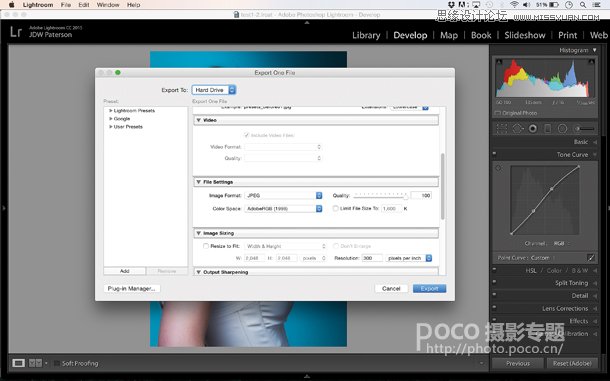The image size is (610, 381).
Task: Click the Before/After view icon
Action: [35, 363]
